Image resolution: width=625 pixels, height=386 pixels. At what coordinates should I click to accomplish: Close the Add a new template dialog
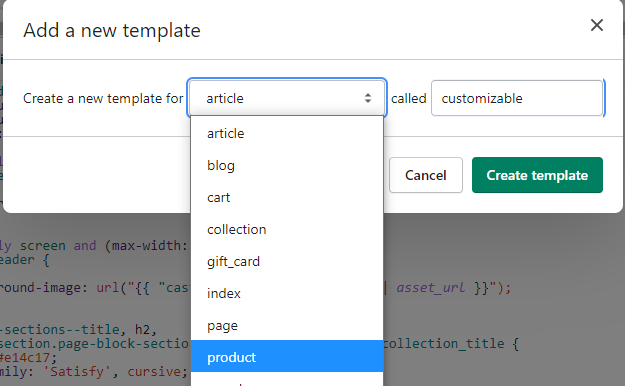point(596,25)
